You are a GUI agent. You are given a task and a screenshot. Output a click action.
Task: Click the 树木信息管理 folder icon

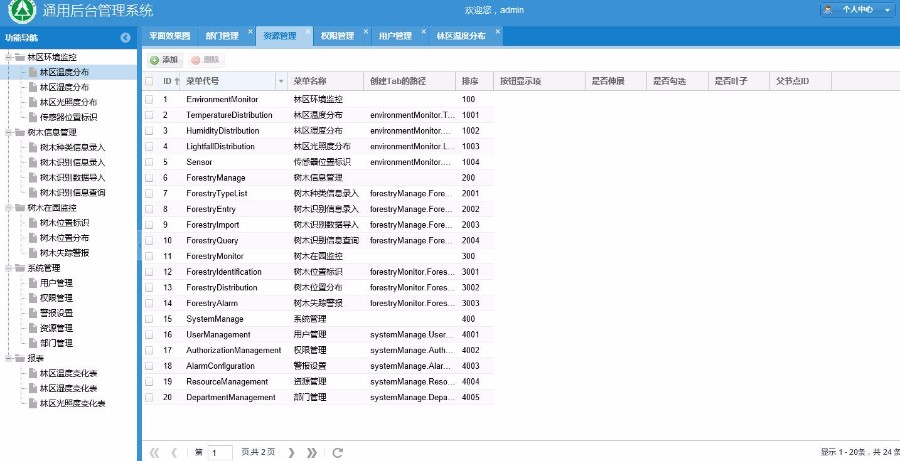pos(20,132)
